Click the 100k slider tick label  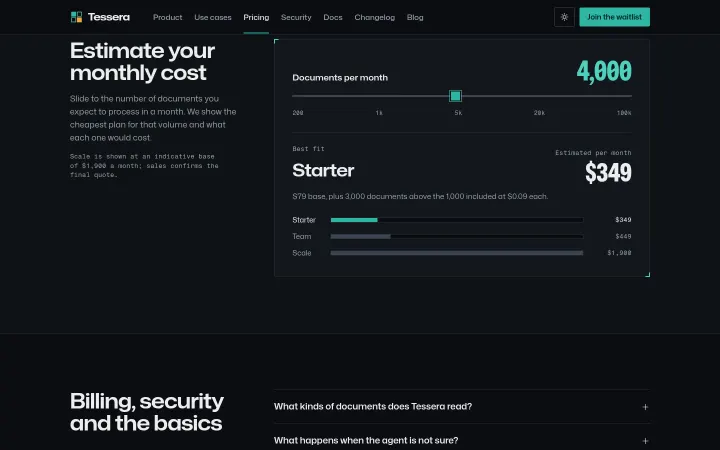point(624,112)
